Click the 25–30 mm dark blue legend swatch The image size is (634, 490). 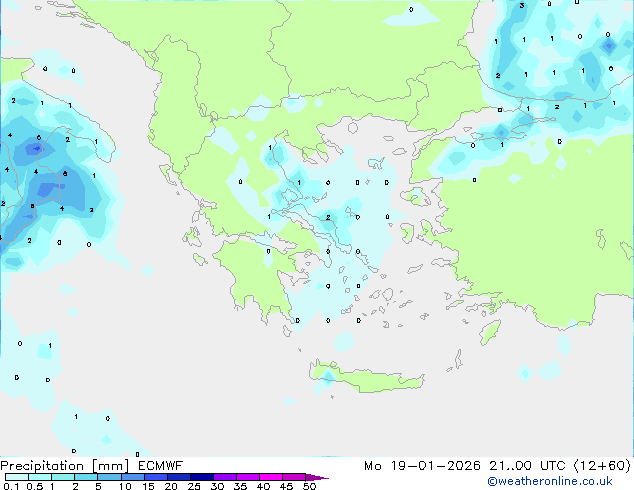[x=202, y=477]
